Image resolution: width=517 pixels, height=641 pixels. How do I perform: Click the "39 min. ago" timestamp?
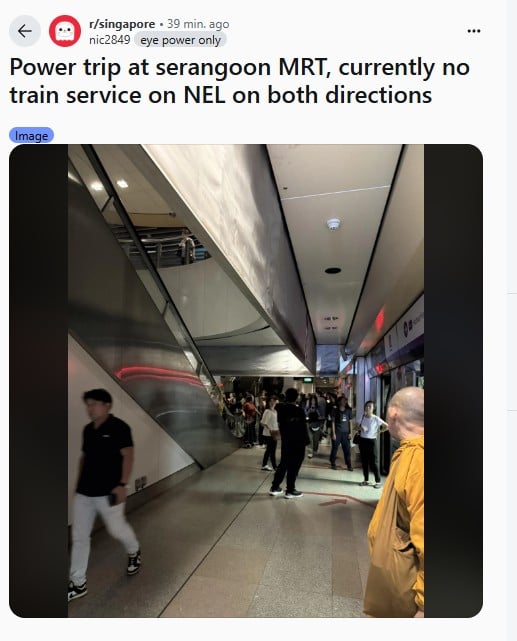(x=198, y=24)
